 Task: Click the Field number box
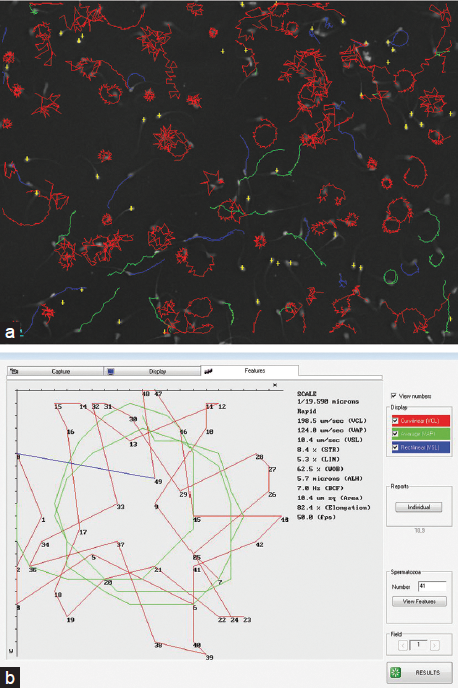pos(419,645)
